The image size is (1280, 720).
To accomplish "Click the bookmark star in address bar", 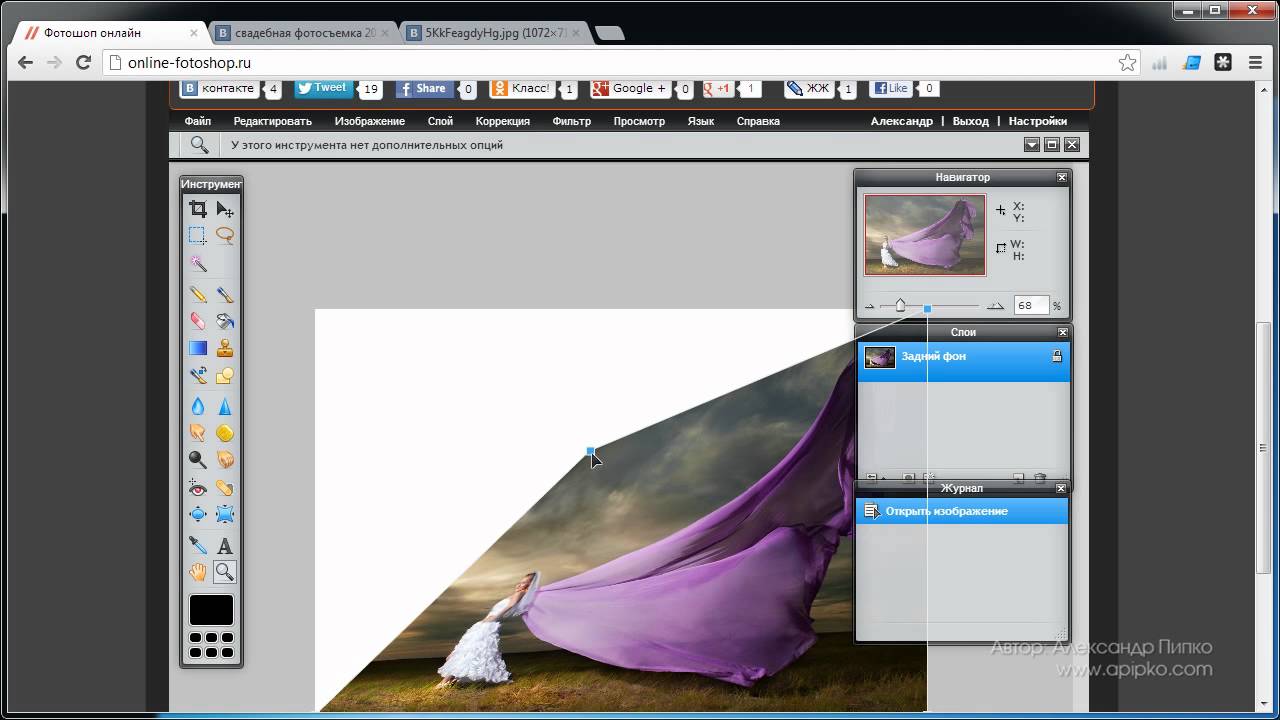I will (x=1127, y=63).
